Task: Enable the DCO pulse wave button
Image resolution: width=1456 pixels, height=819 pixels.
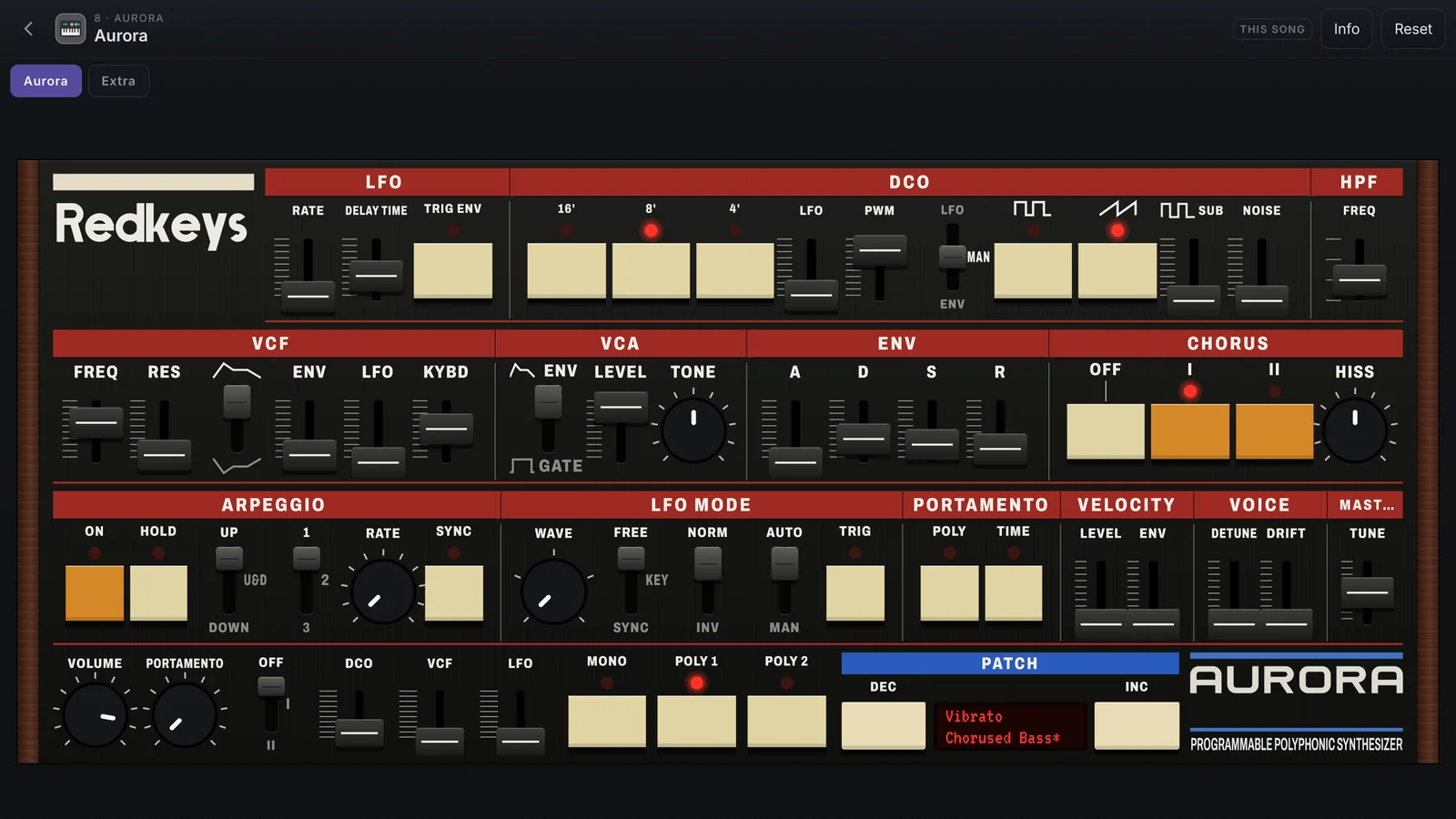Action: pos(1033,270)
